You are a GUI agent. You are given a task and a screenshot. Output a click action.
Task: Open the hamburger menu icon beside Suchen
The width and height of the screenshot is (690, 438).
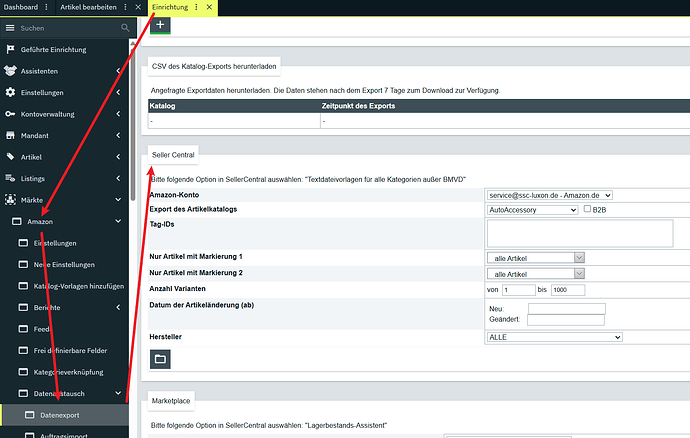point(10,28)
